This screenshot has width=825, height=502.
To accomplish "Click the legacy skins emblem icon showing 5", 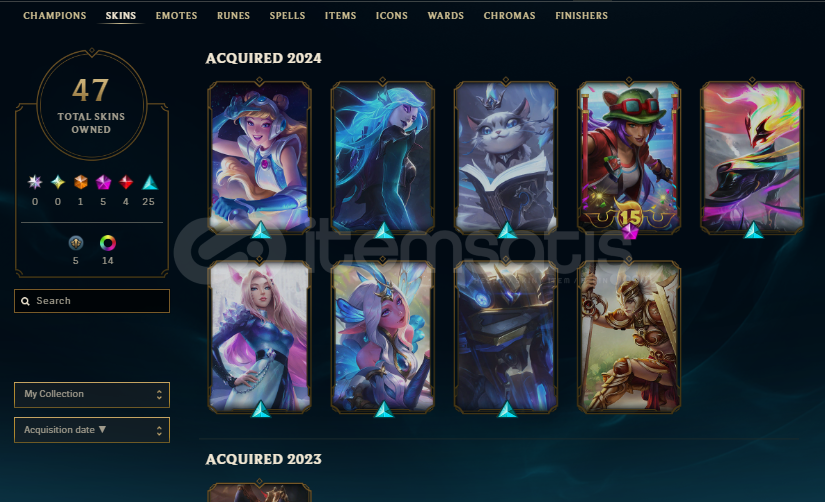I will tap(76, 243).
